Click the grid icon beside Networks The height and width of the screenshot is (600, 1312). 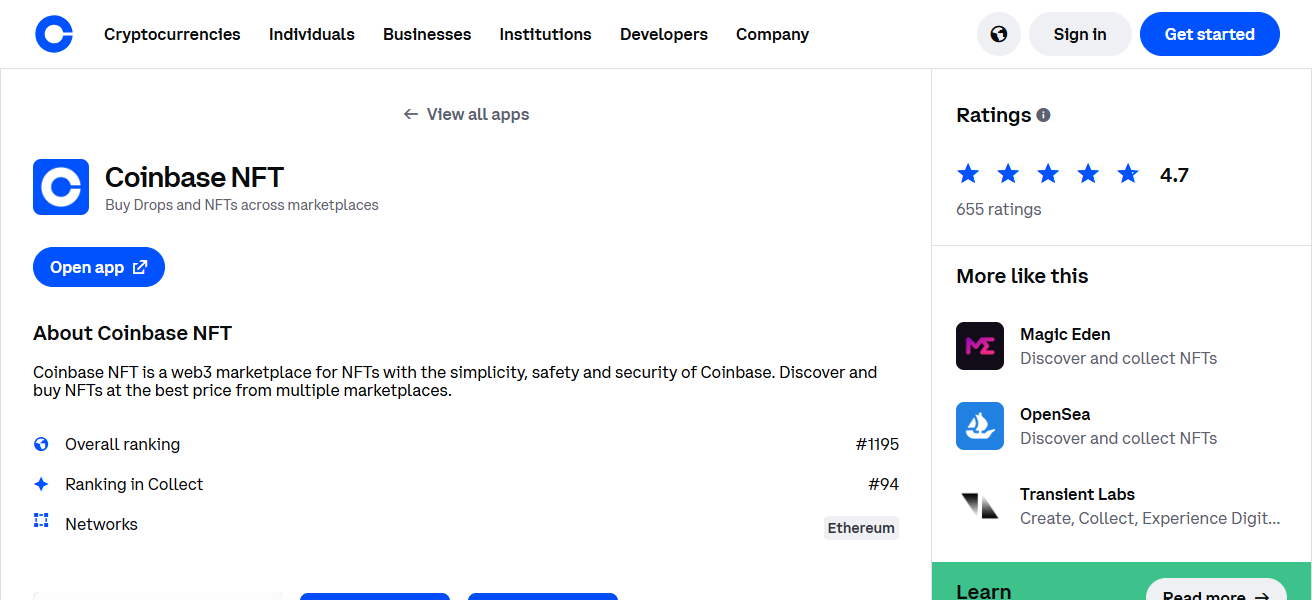click(x=40, y=523)
